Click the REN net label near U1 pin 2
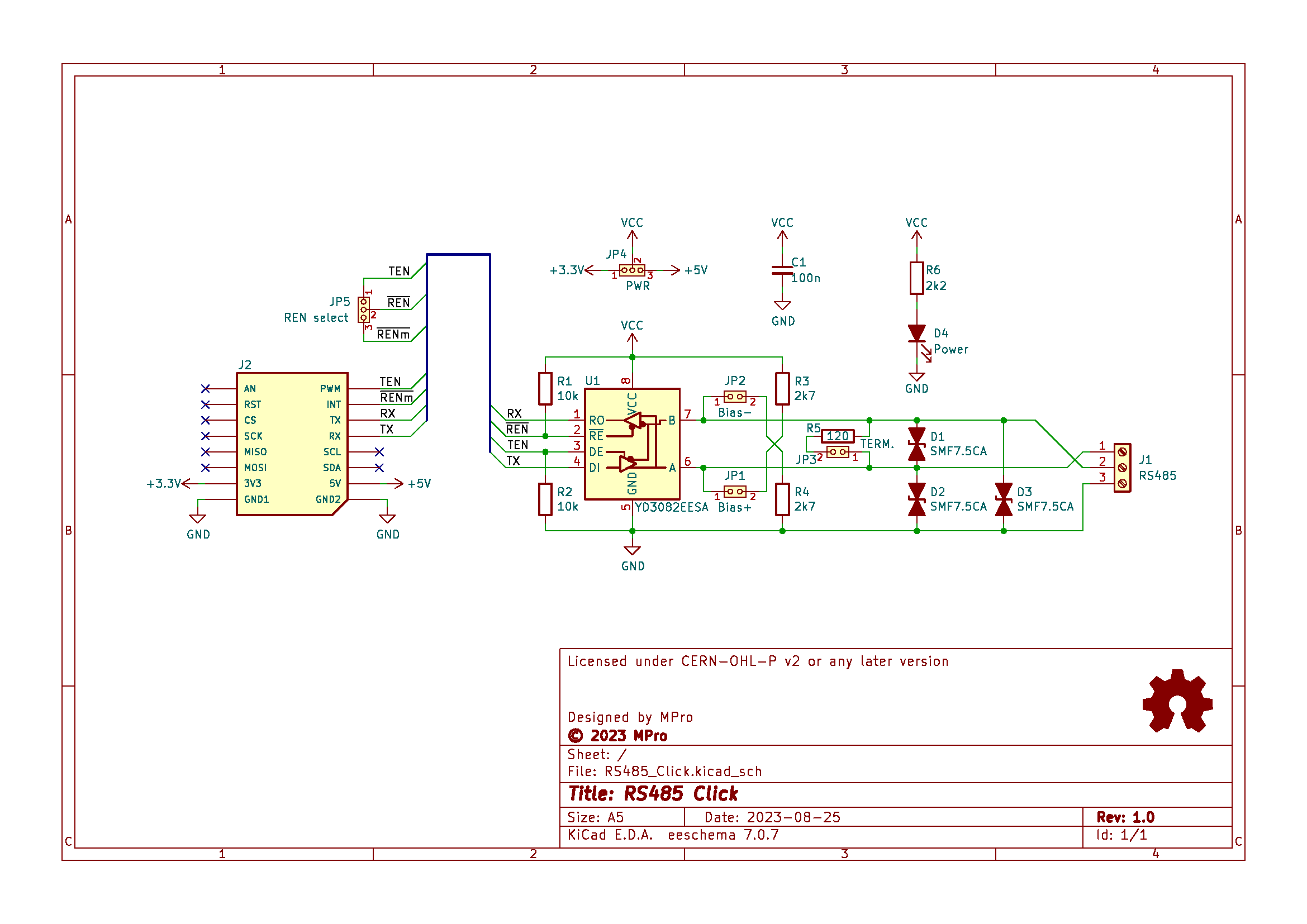Viewport: 1307px width, 924px height. [x=517, y=429]
